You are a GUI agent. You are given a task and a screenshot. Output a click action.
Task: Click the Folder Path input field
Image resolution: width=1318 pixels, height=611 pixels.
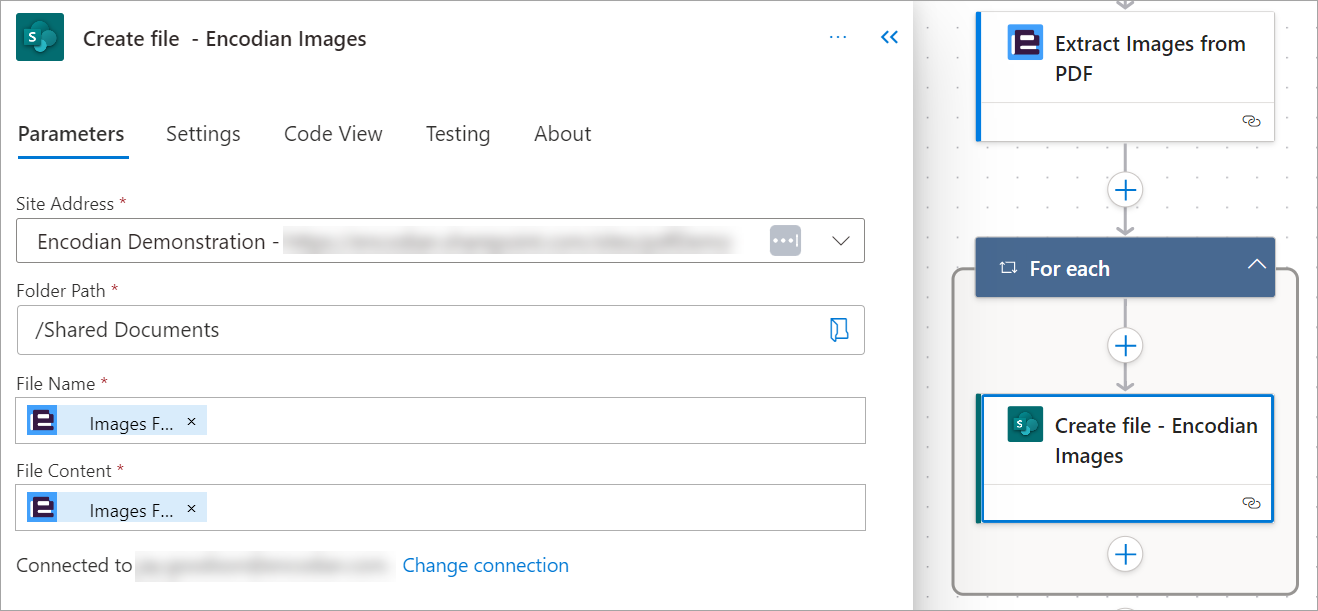441,330
